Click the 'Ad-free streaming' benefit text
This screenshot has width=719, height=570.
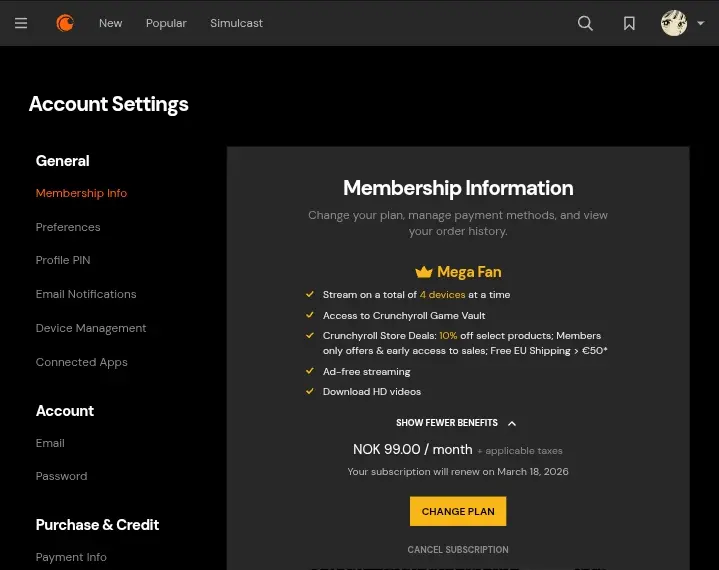pos(366,372)
